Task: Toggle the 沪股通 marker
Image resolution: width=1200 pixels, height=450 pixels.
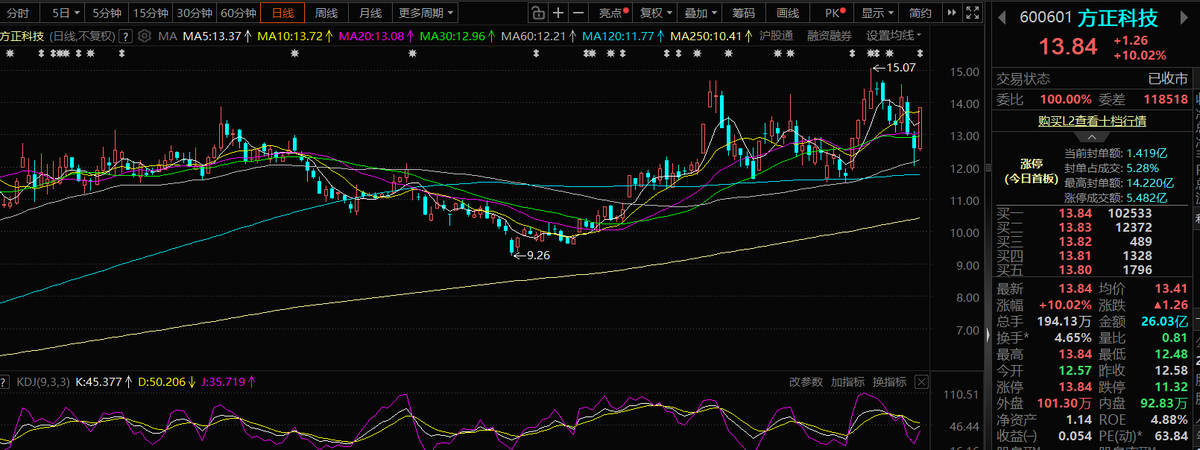Action: tap(776, 35)
